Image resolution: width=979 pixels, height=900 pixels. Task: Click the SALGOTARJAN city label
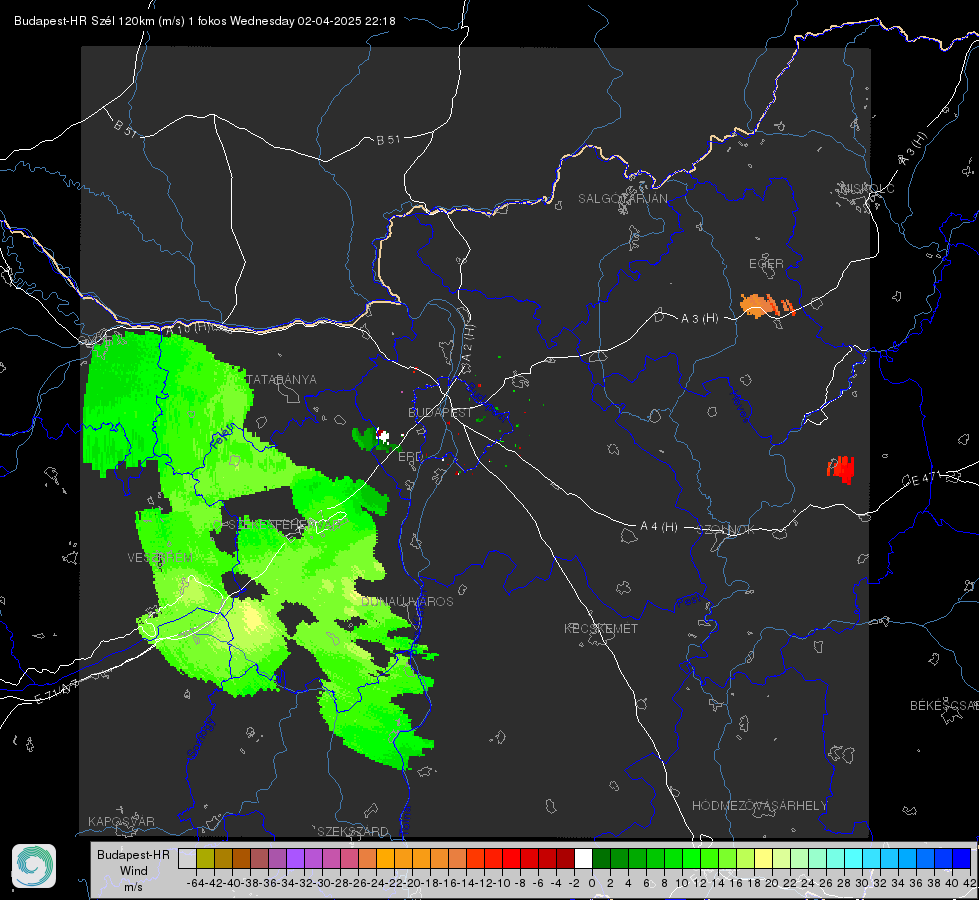(x=622, y=199)
